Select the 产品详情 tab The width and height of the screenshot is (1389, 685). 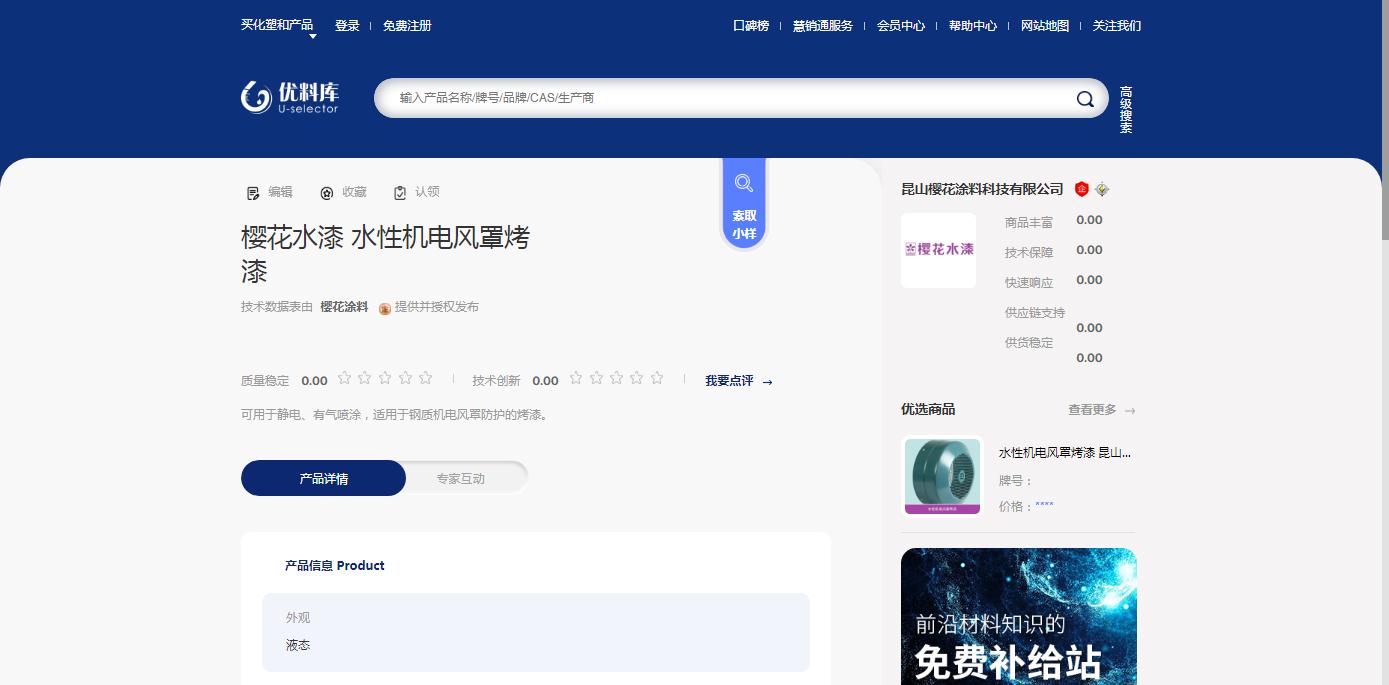coord(323,478)
